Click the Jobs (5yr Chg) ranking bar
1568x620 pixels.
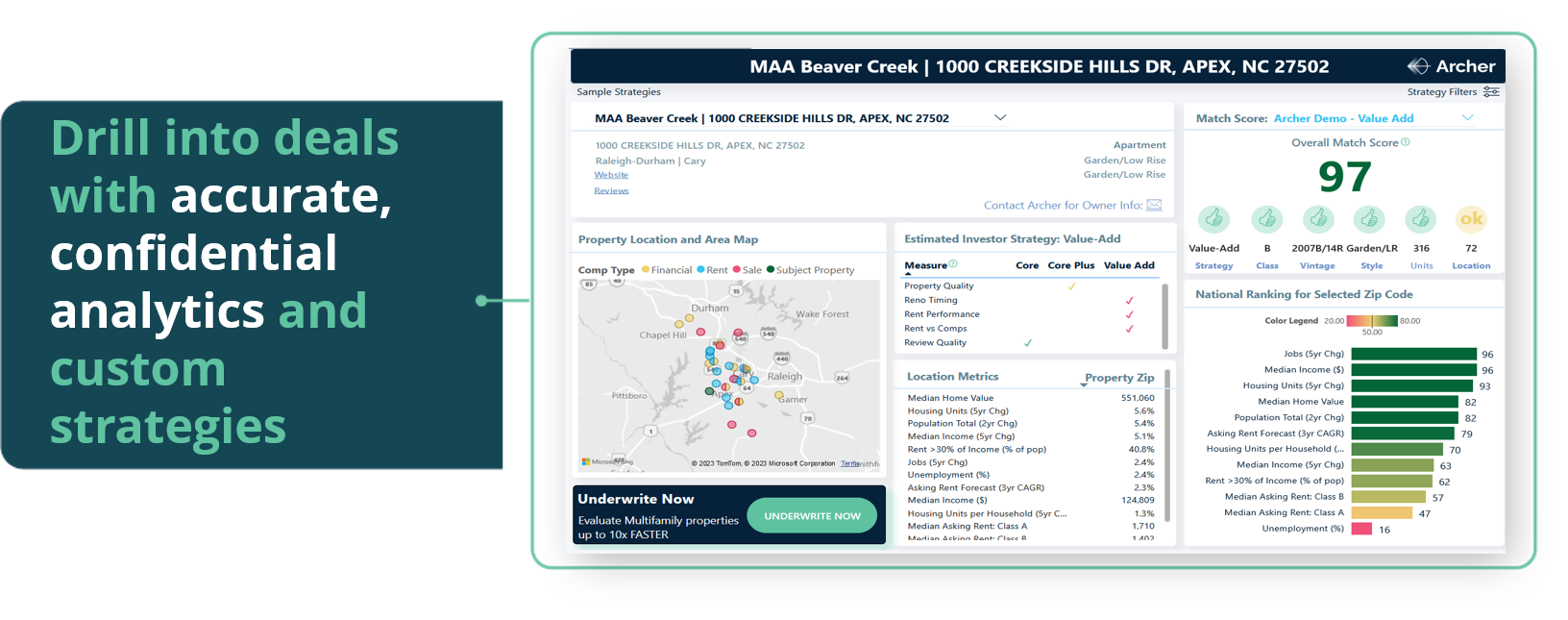(1413, 354)
